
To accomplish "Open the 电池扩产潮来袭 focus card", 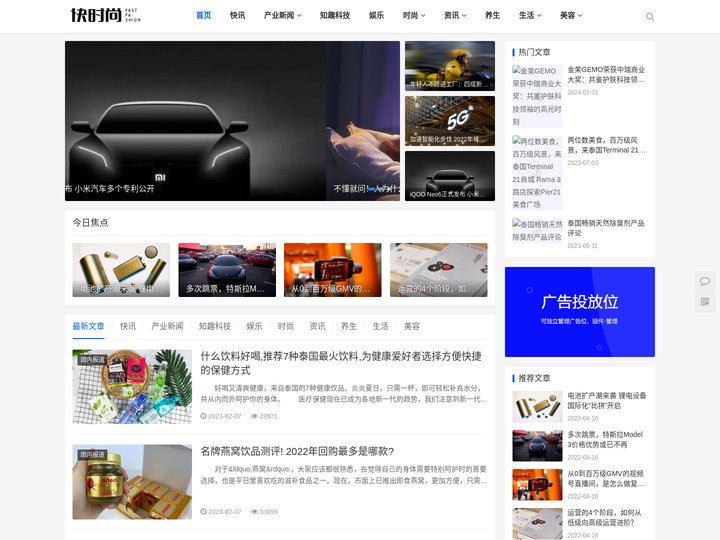I will click(x=121, y=270).
